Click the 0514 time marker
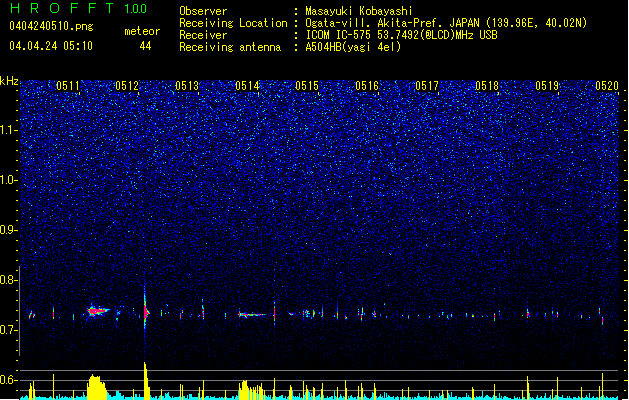The width and height of the screenshot is (629, 400). click(247, 86)
